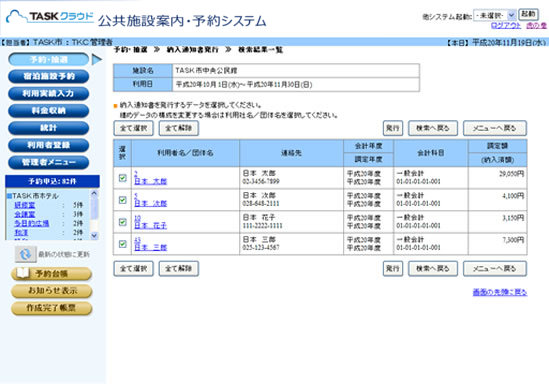Click the upper 検索へ戻る button

pos(433,128)
